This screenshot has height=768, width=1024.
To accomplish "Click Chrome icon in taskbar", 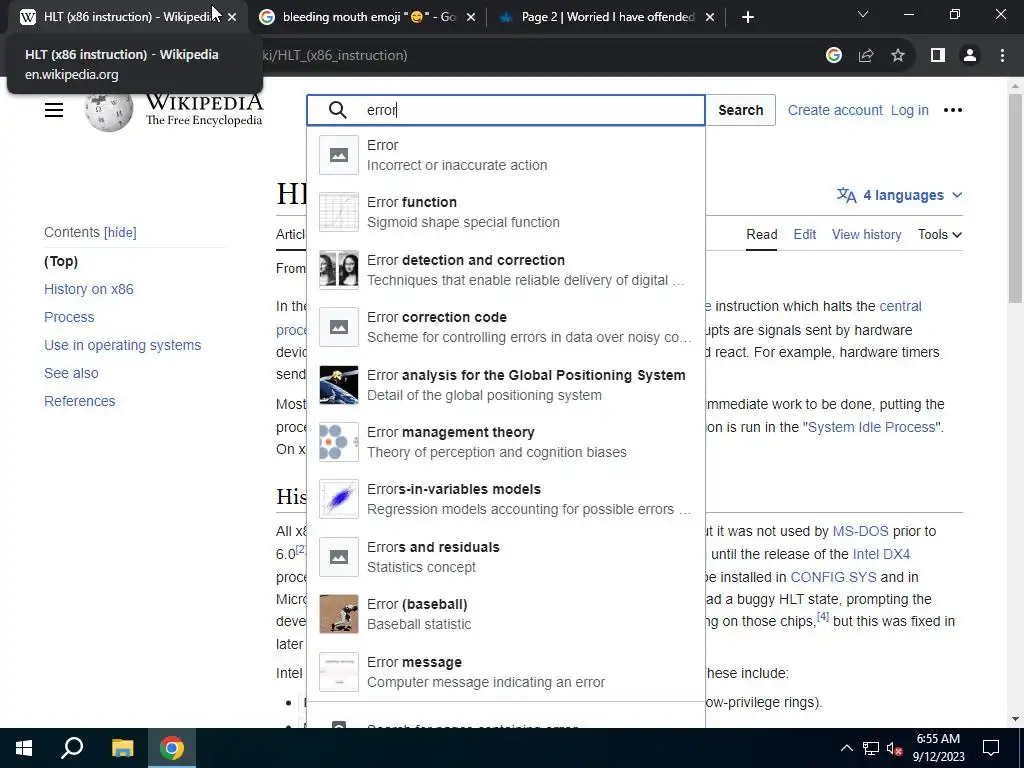I will tap(172, 748).
